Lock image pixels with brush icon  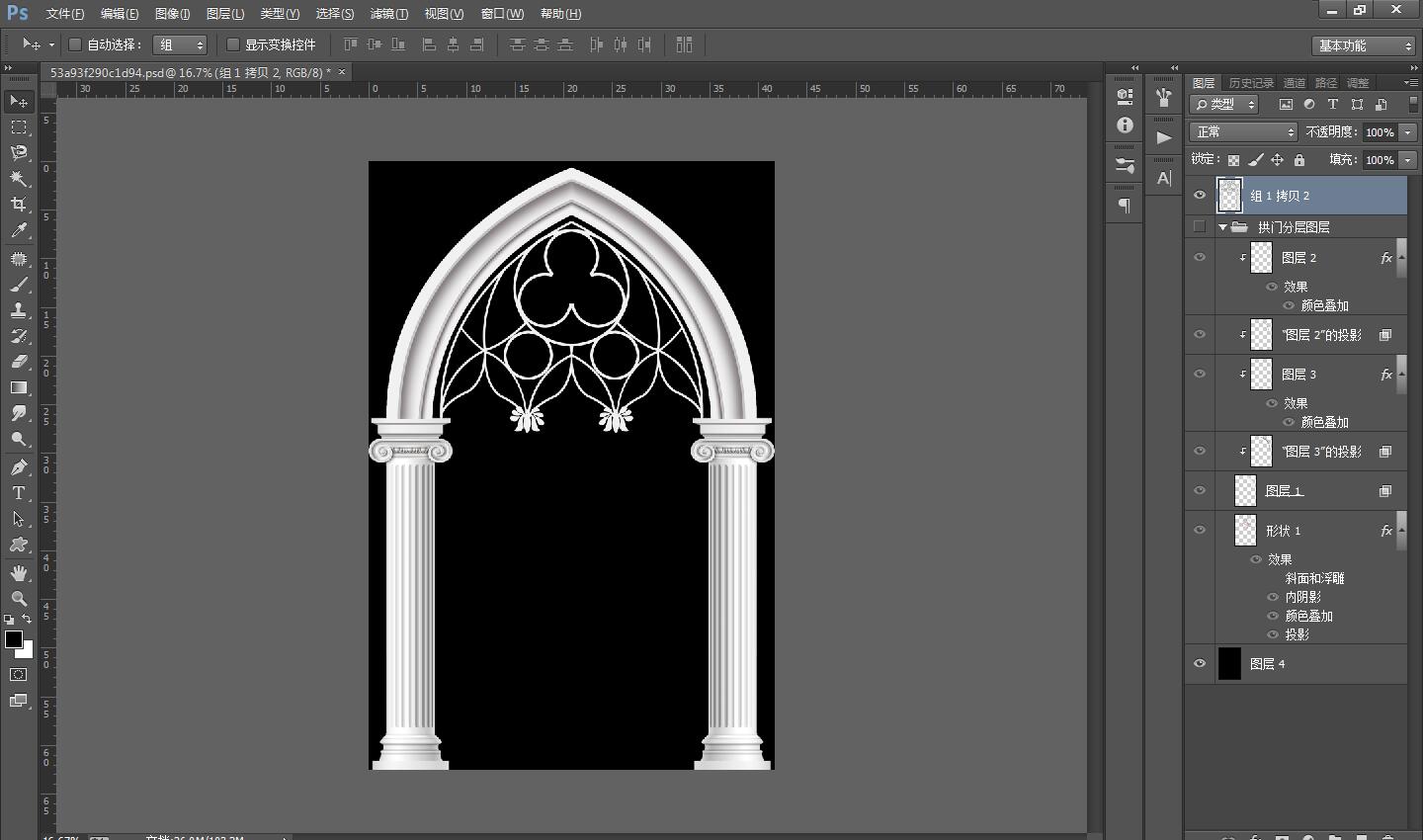tap(1256, 160)
